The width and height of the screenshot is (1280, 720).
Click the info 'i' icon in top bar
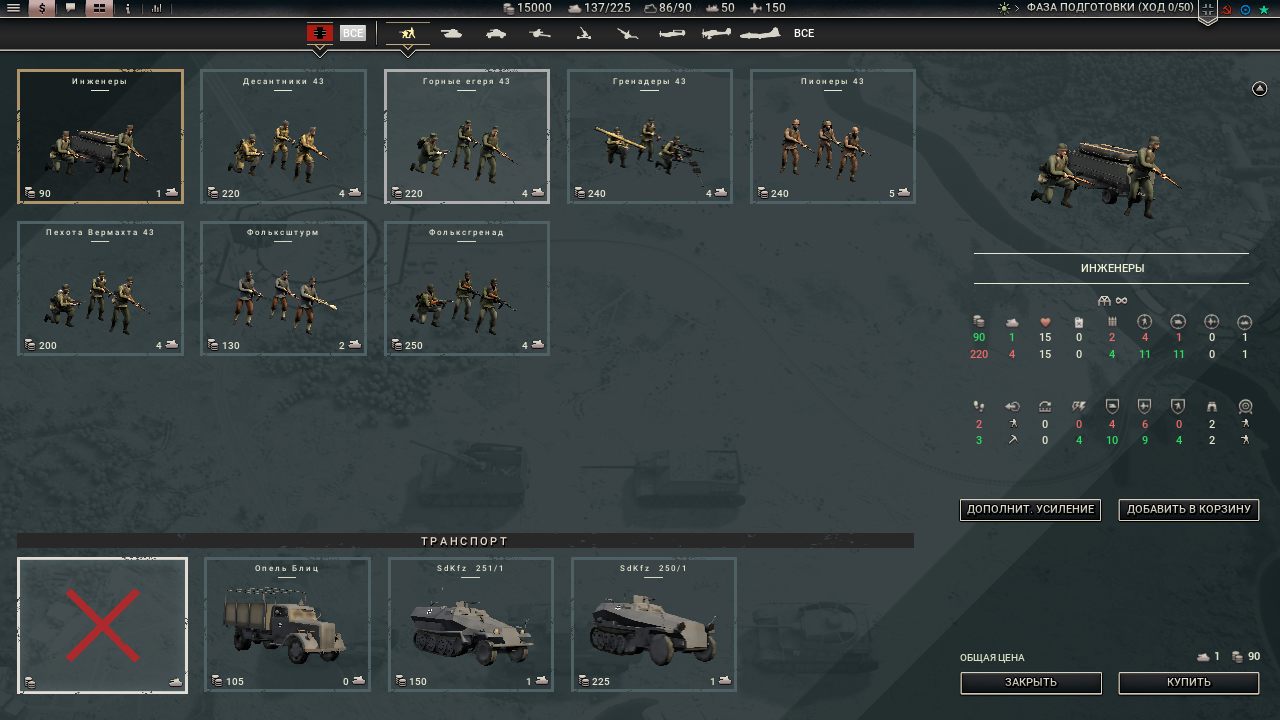[128, 8]
